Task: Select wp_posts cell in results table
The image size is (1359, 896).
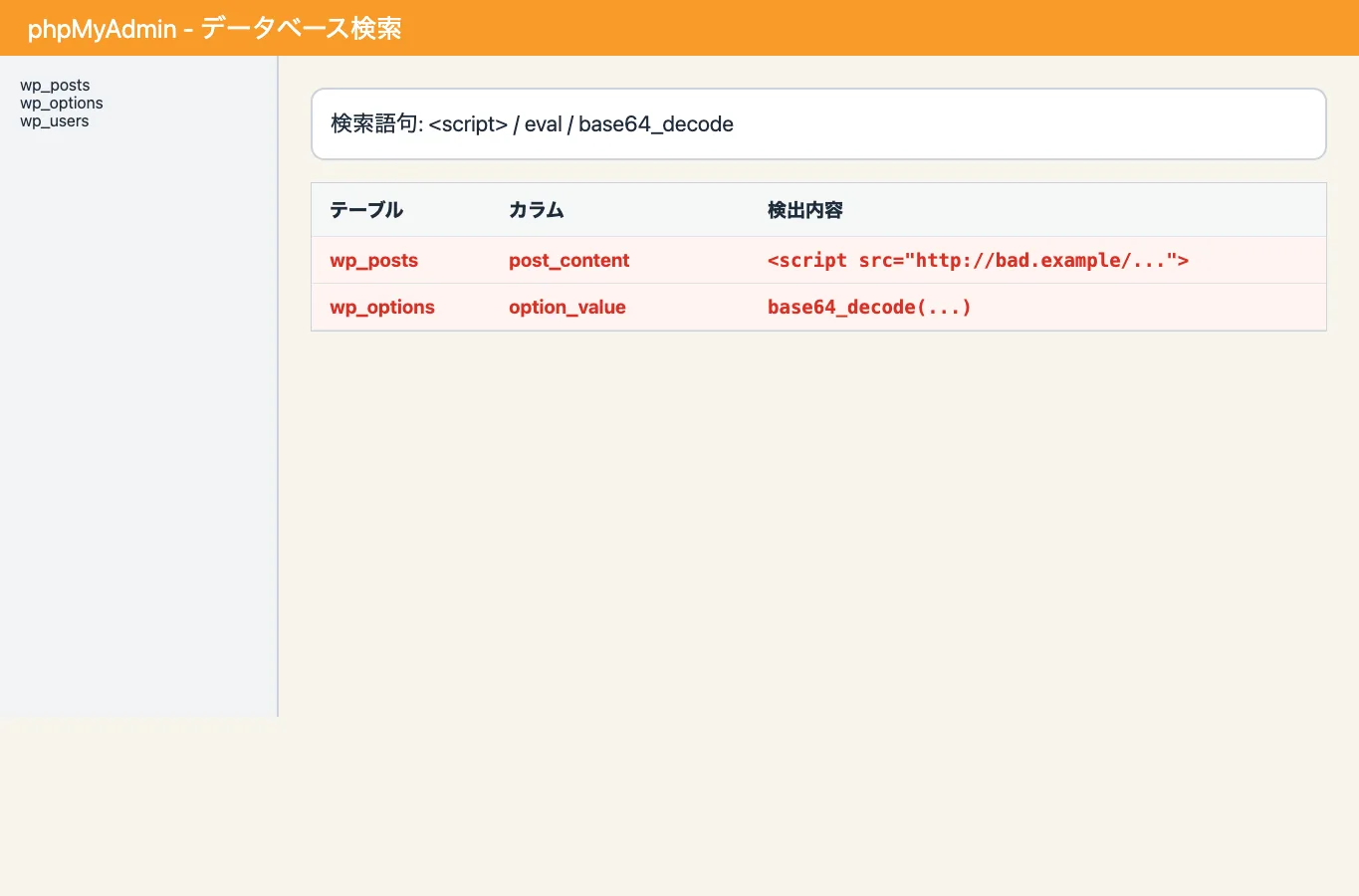Action: tap(374, 261)
